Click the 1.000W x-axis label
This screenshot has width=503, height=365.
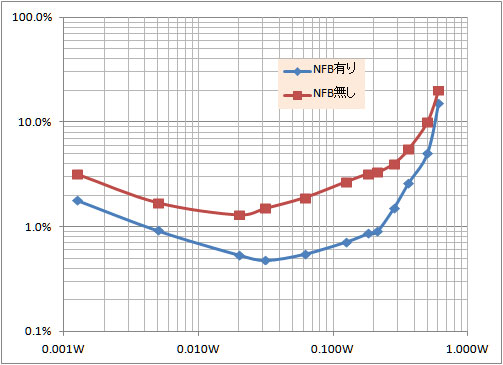[467, 349]
